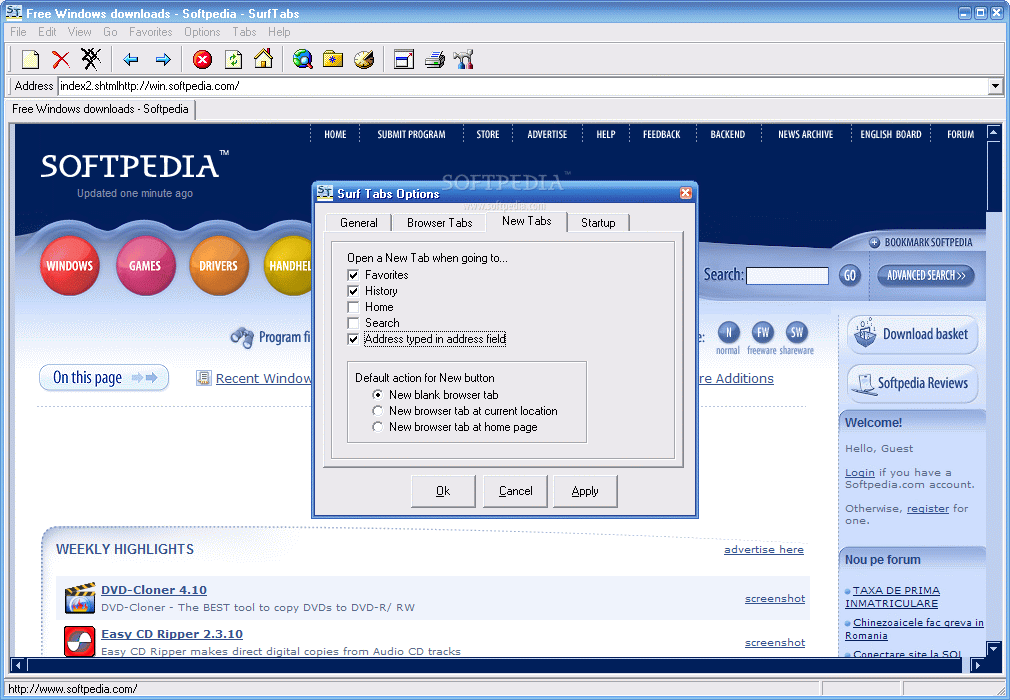Viewport: 1010px width, 700px height.
Task: Click the Apply button
Action: tap(585, 491)
